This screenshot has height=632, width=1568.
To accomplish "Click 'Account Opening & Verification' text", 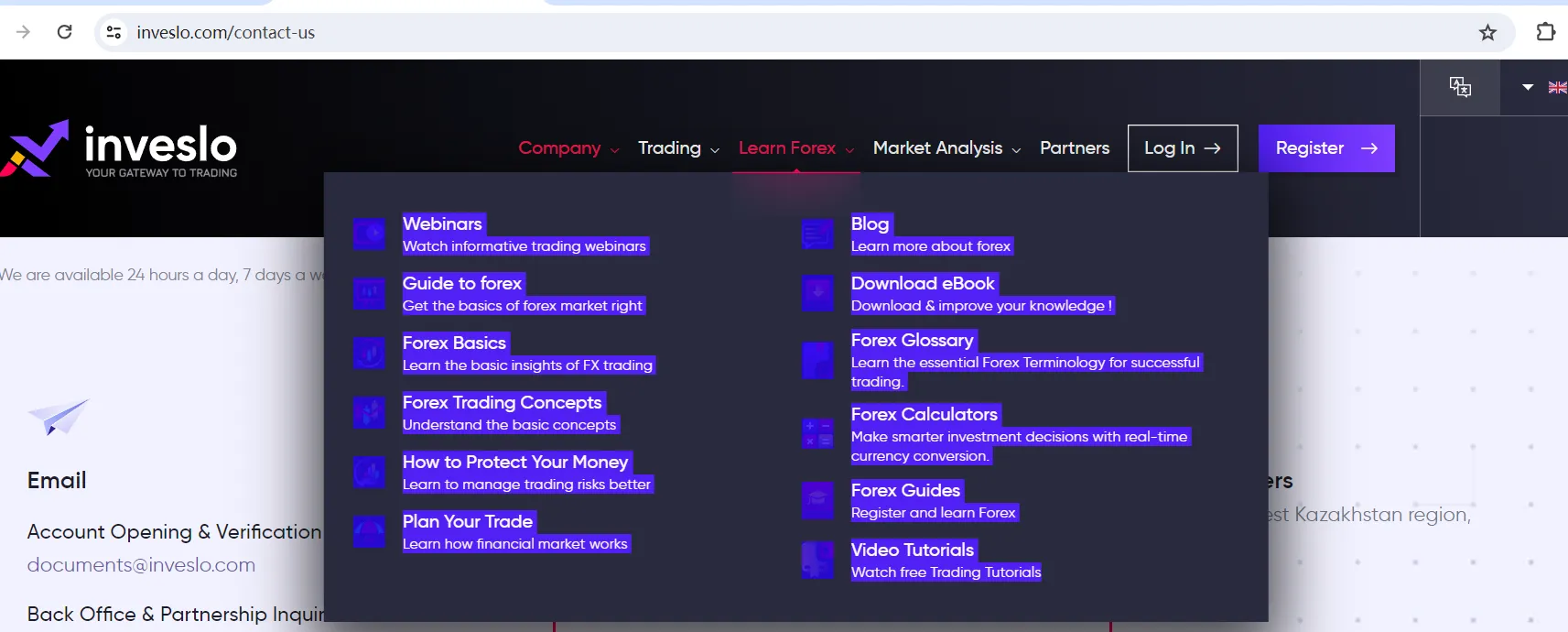I will (x=174, y=532).
